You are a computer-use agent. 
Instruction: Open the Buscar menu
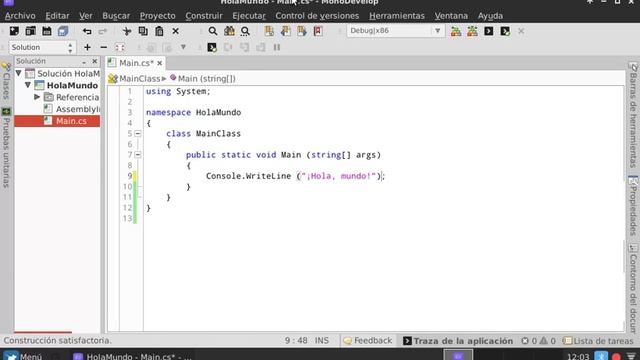116,16
